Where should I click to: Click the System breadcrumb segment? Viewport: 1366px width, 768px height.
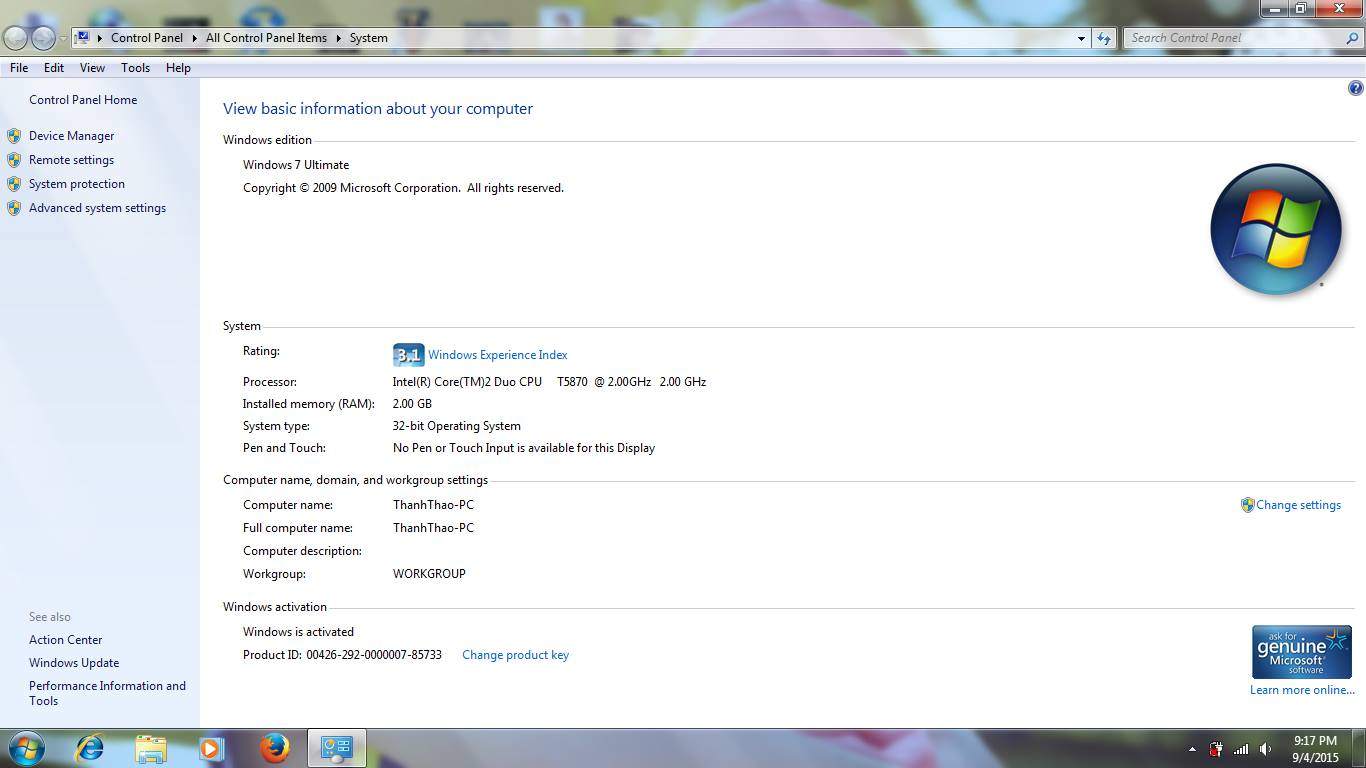368,38
